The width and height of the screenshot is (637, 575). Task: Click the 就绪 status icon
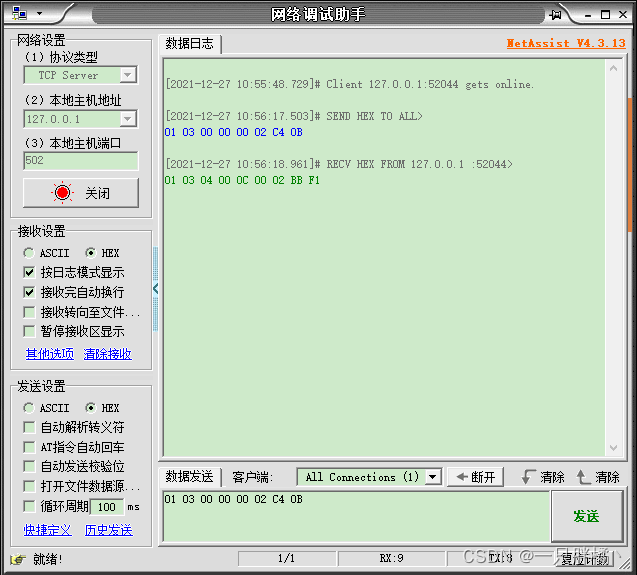pos(18,560)
